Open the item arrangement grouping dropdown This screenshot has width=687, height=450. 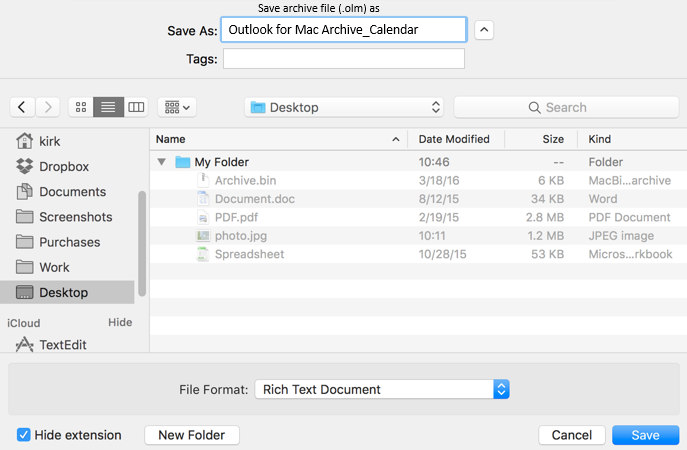[177, 107]
